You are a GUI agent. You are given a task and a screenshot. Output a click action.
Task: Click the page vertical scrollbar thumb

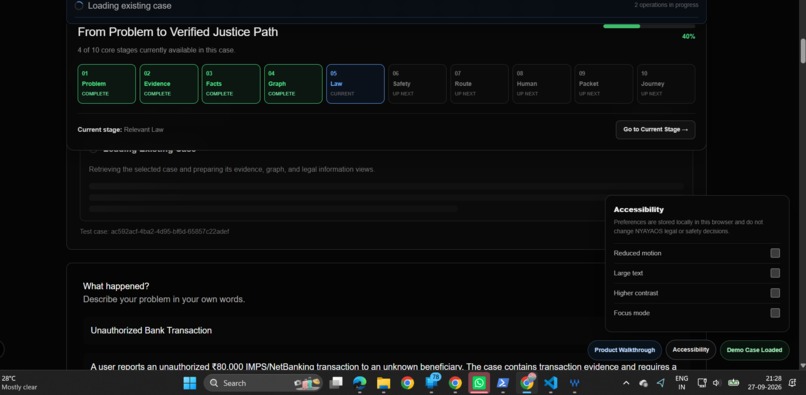click(802, 50)
